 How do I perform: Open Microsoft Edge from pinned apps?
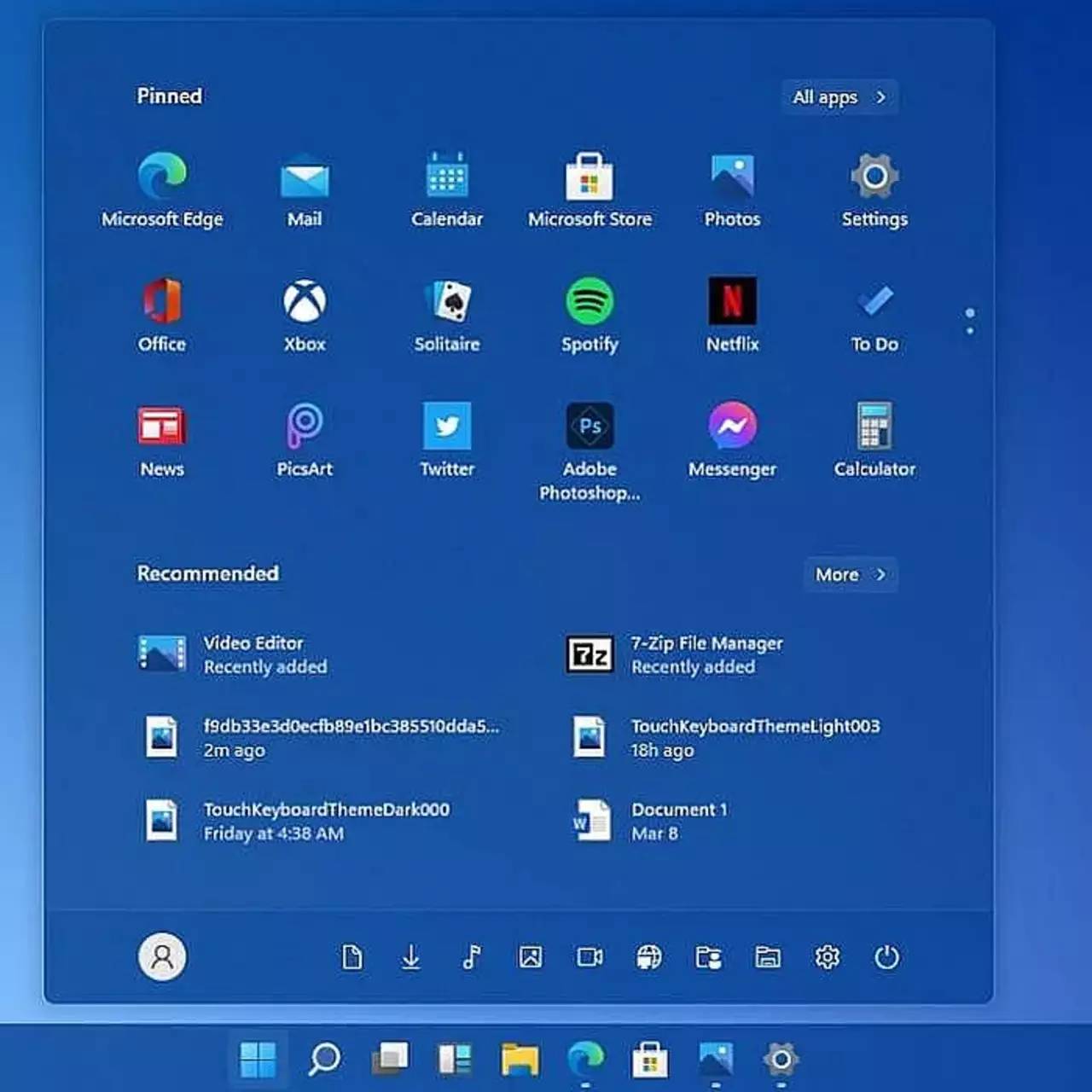tap(162, 190)
